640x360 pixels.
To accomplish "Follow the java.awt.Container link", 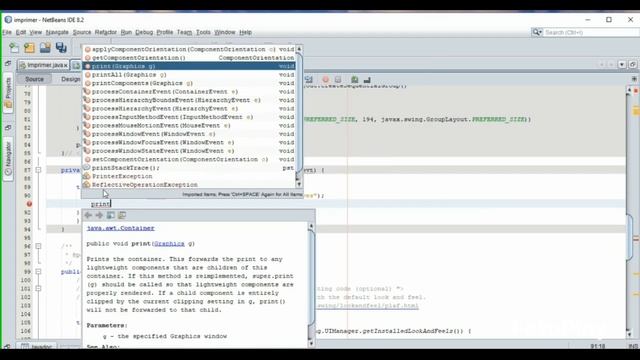I will pyautogui.click(x=120, y=228).
